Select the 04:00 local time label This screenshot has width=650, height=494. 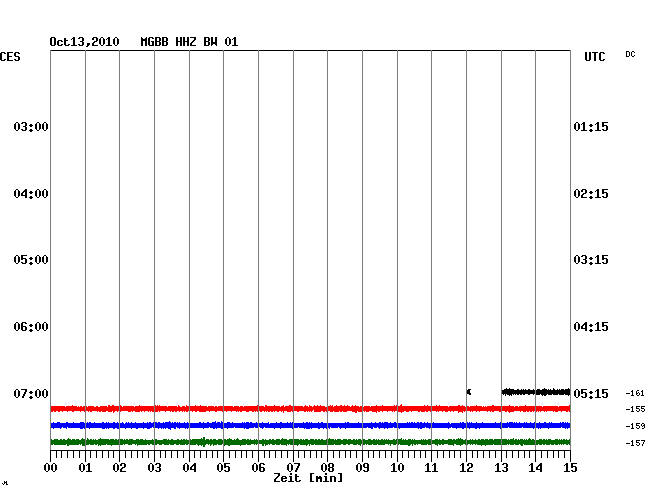click(31, 194)
